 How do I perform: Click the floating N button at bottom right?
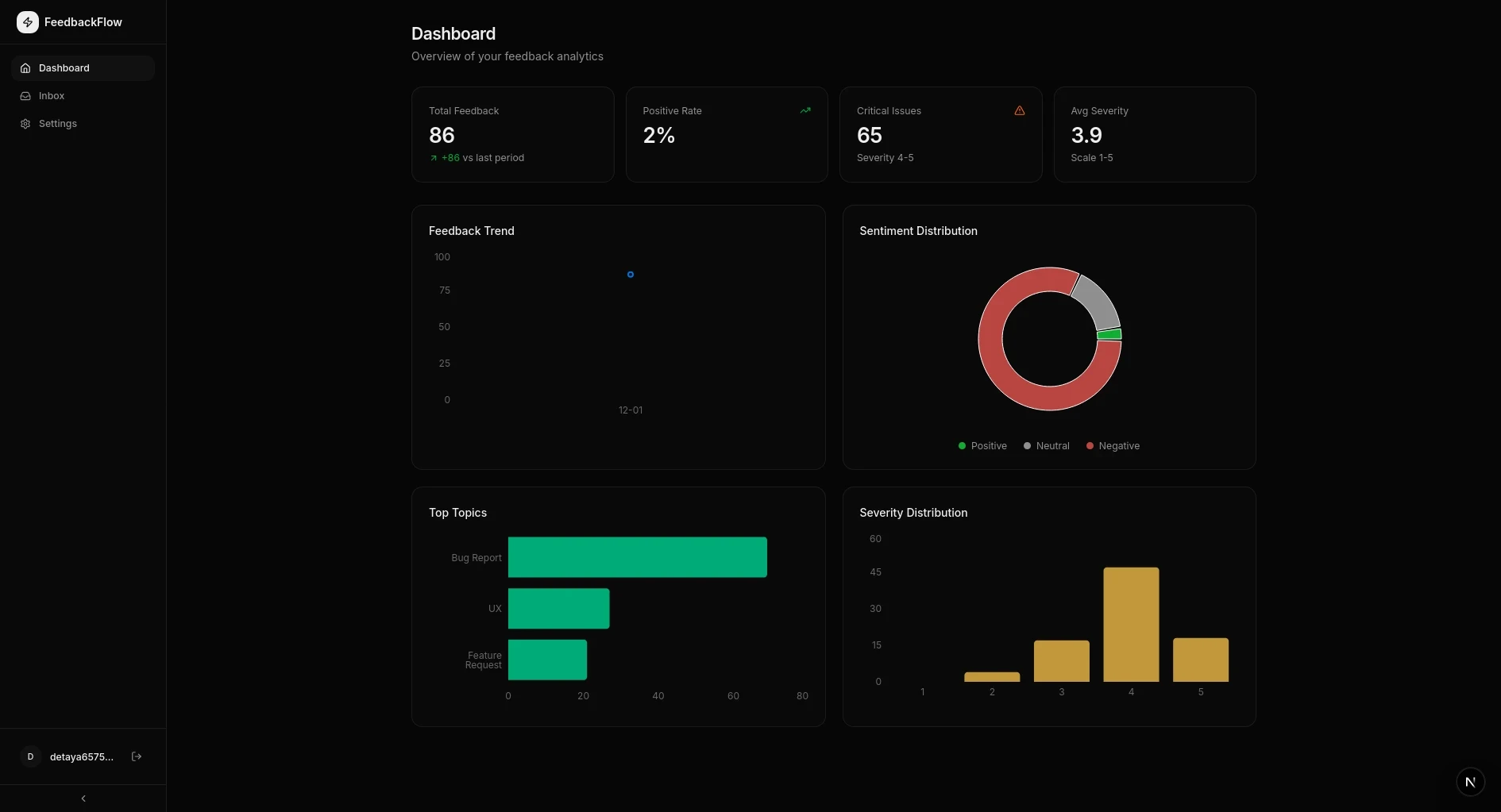(1470, 782)
